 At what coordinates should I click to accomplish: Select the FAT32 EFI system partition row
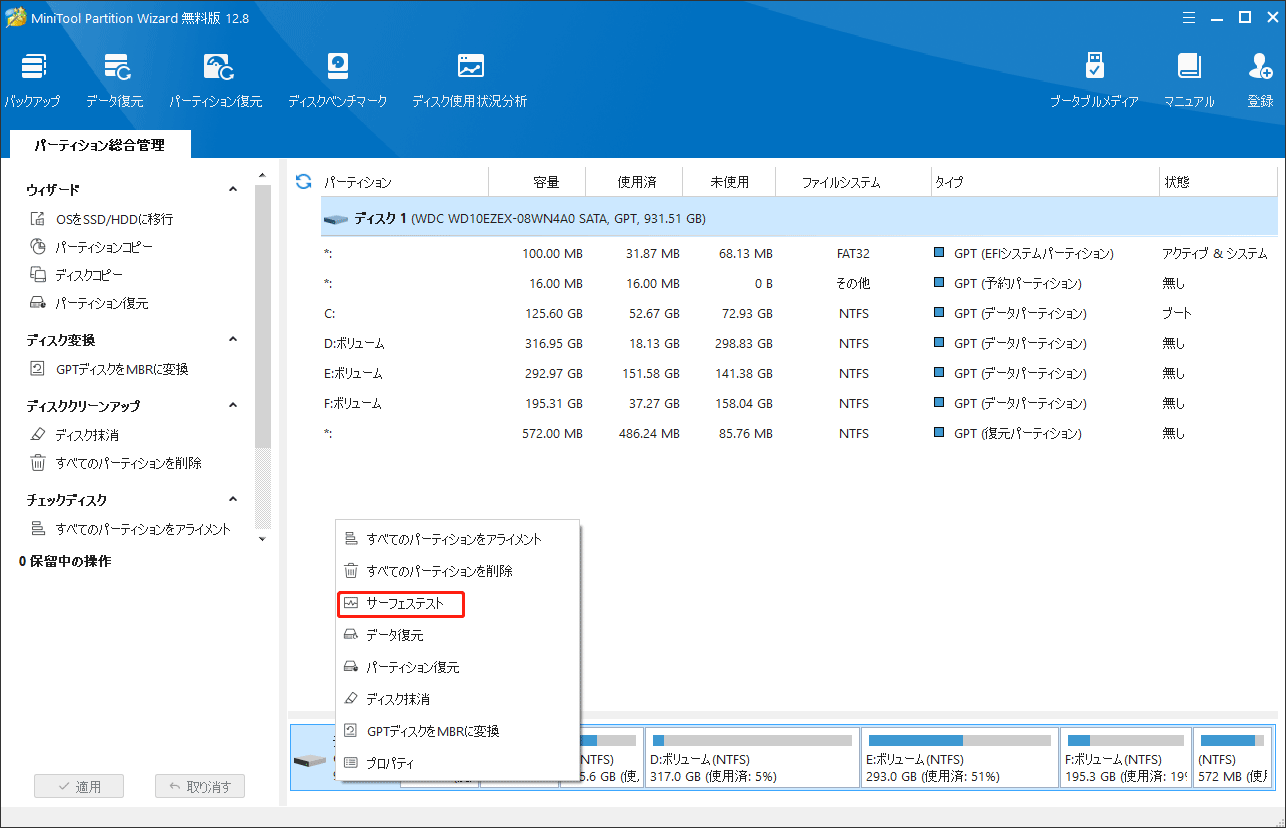pos(799,253)
